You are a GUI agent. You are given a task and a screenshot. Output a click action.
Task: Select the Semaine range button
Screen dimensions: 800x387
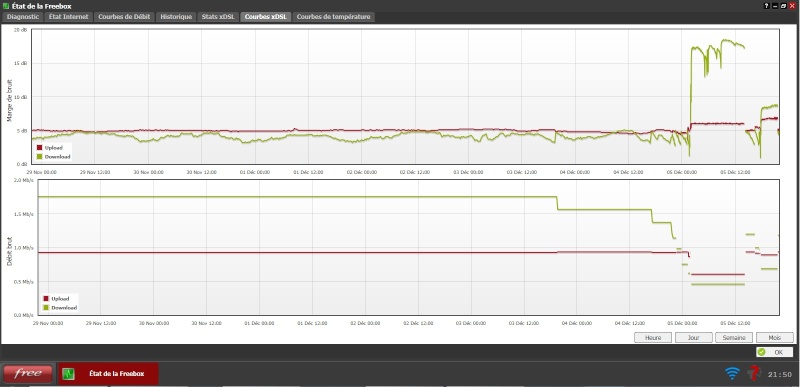[734, 338]
